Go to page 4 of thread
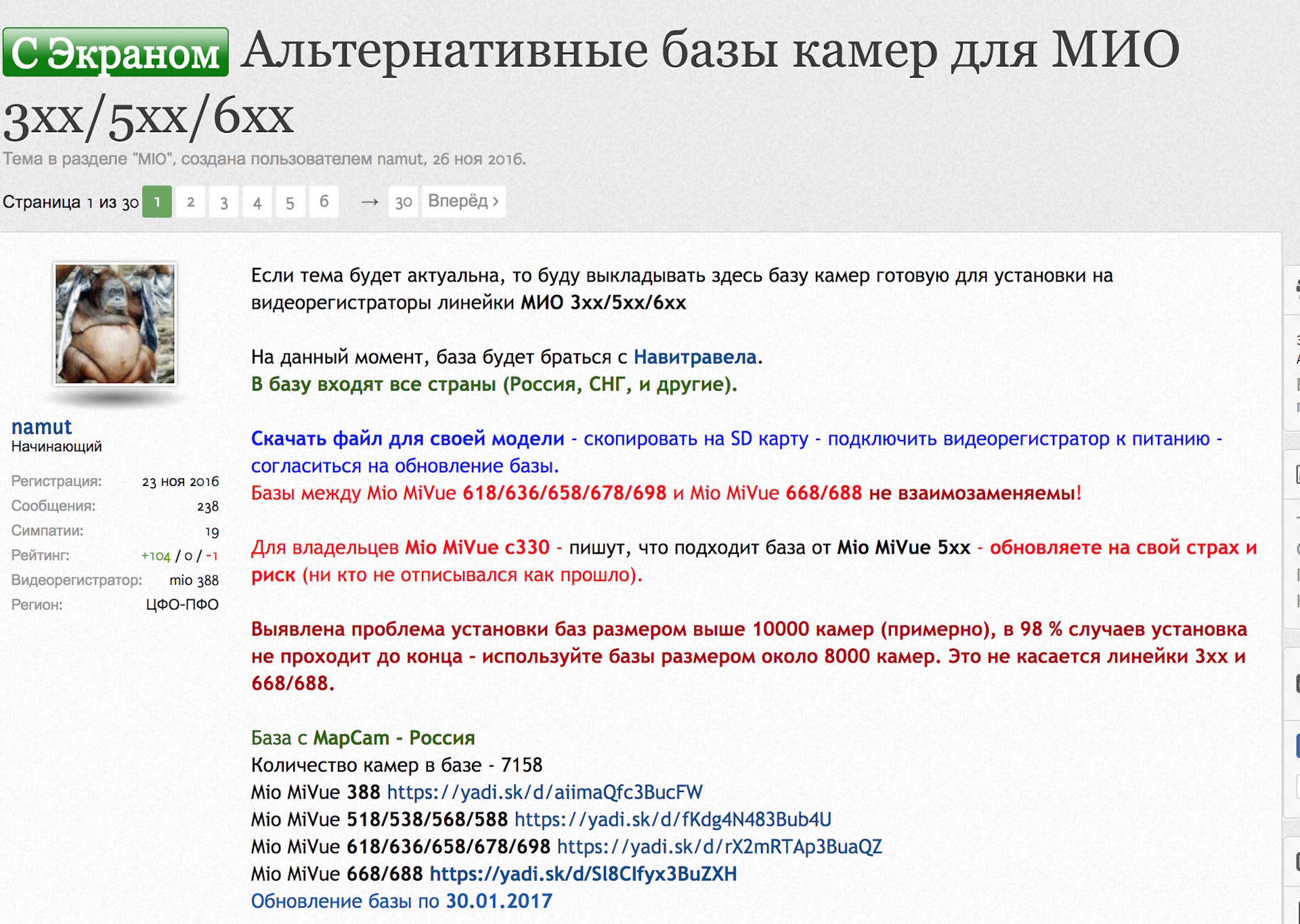Viewport: 1300px width, 924px height. coord(257,202)
